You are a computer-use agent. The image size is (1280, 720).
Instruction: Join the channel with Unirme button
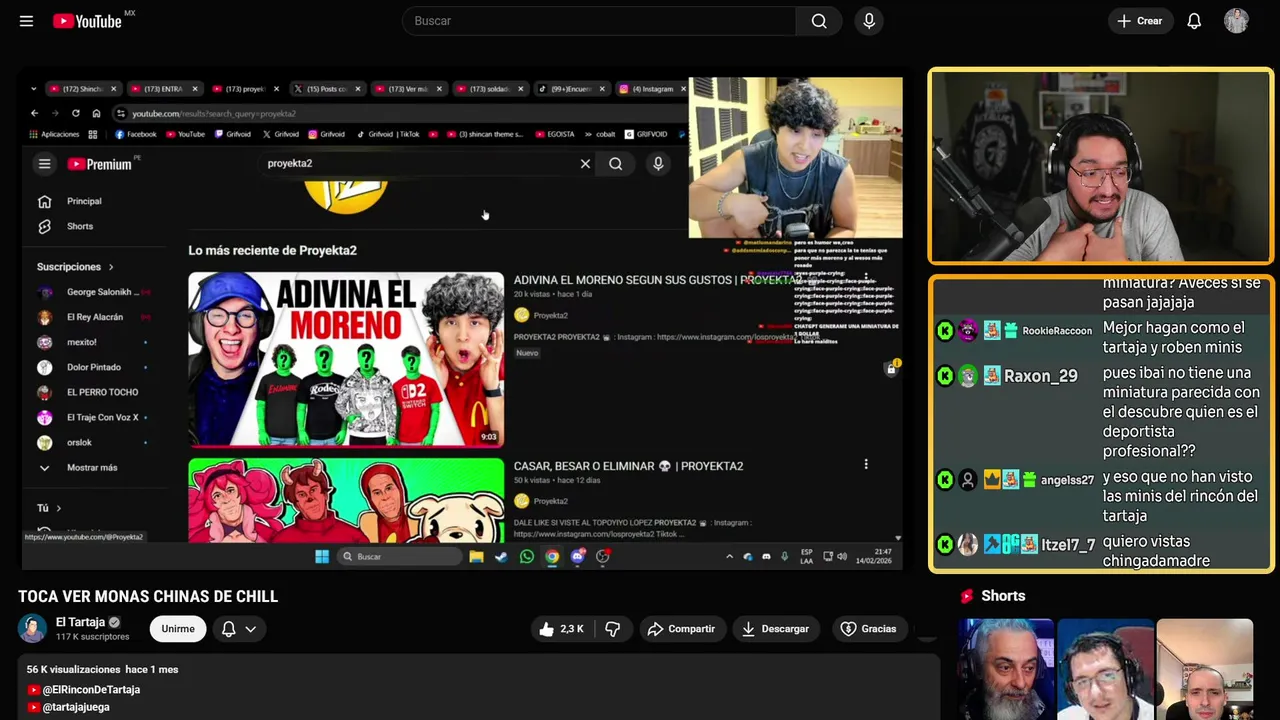click(178, 629)
